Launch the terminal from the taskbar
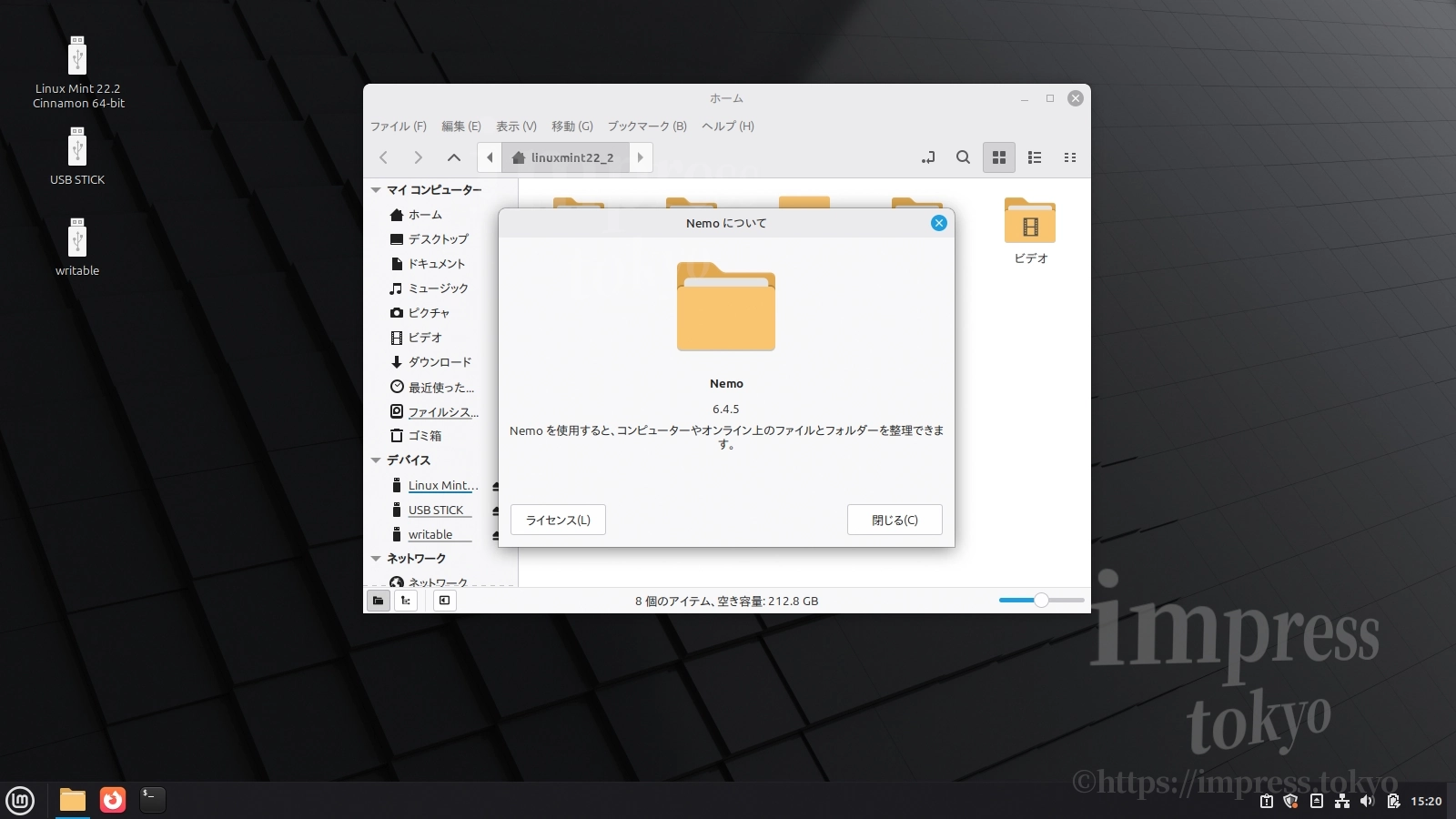 (153, 800)
